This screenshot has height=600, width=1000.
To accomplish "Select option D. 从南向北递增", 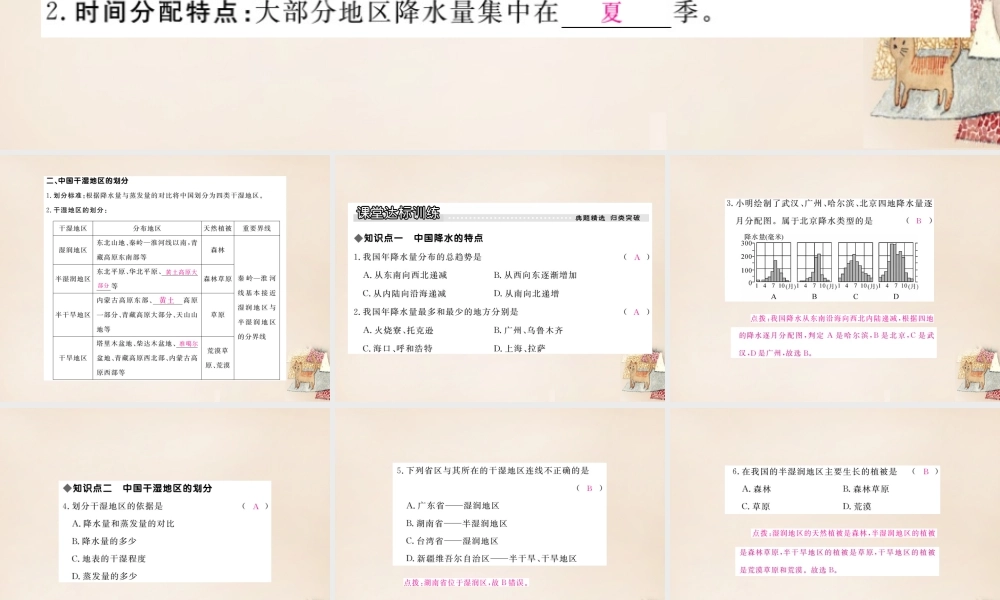I will [526, 293].
